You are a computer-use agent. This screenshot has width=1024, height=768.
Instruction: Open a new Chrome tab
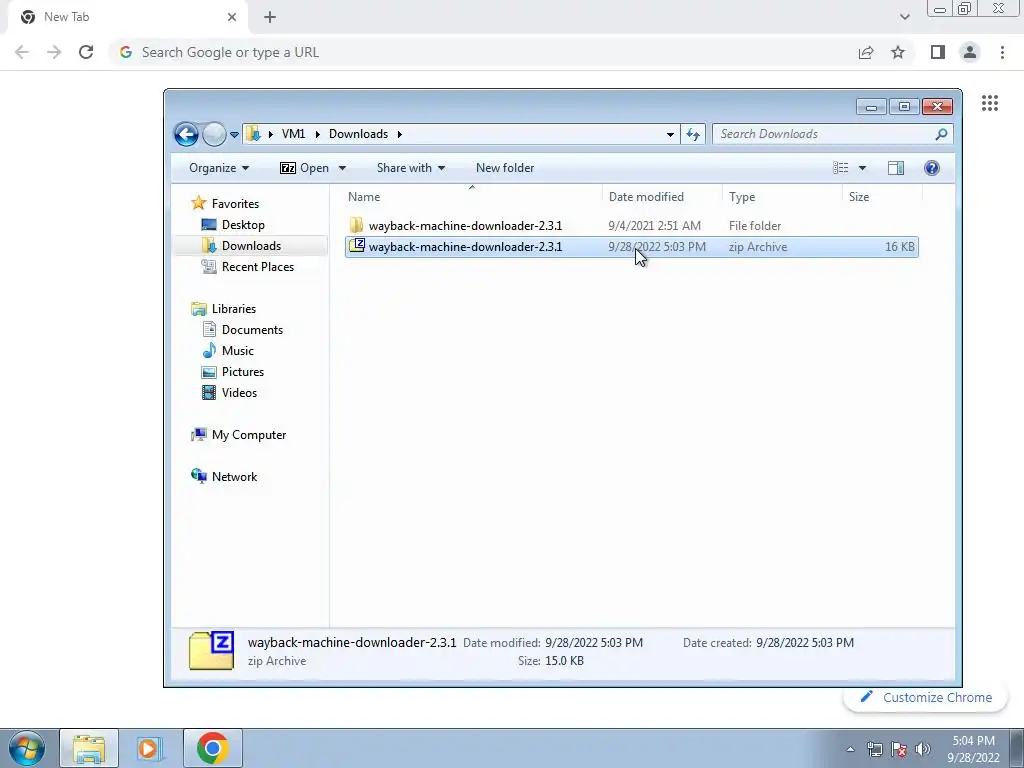[270, 17]
